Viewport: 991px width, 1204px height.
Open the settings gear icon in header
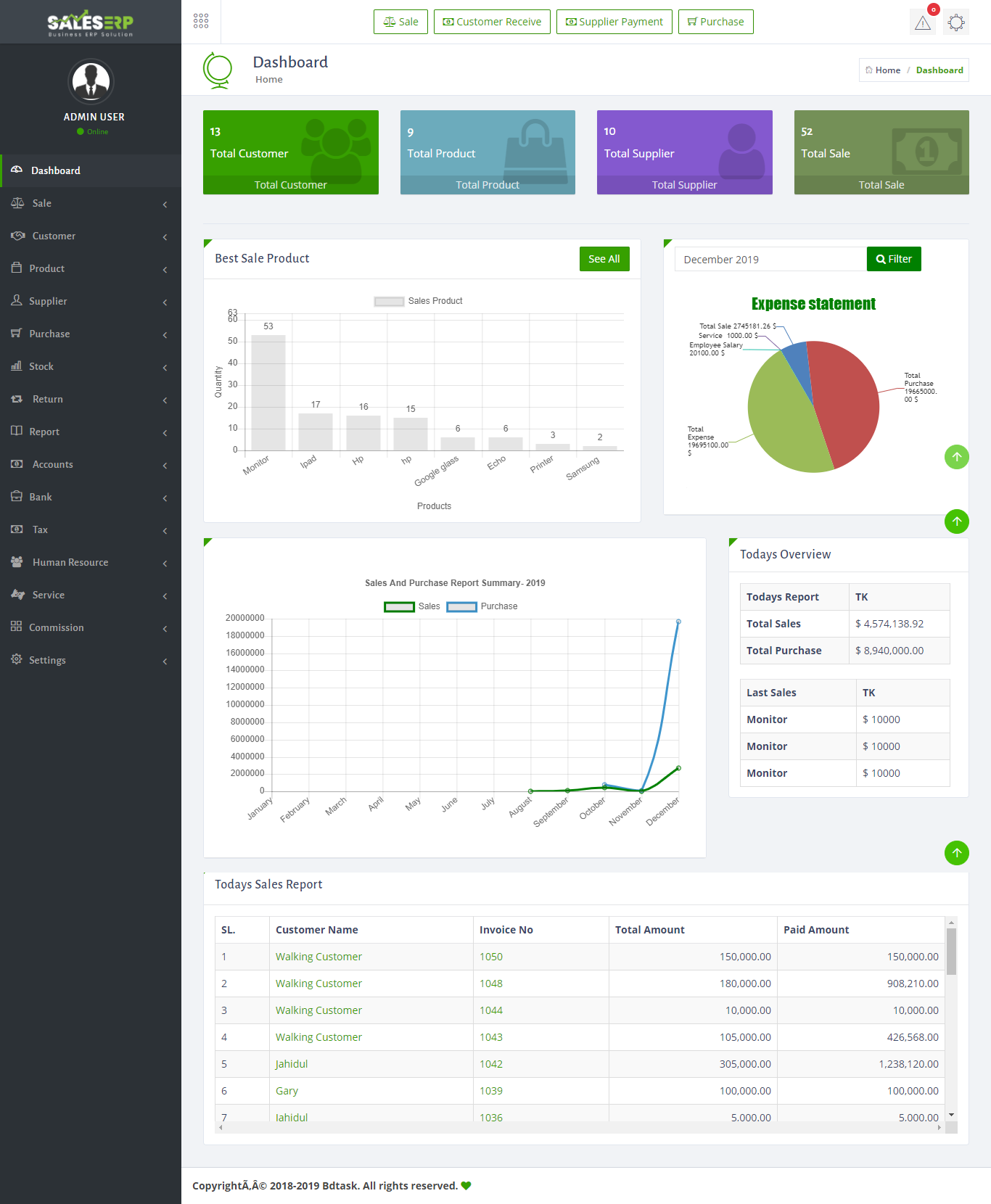[x=956, y=22]
